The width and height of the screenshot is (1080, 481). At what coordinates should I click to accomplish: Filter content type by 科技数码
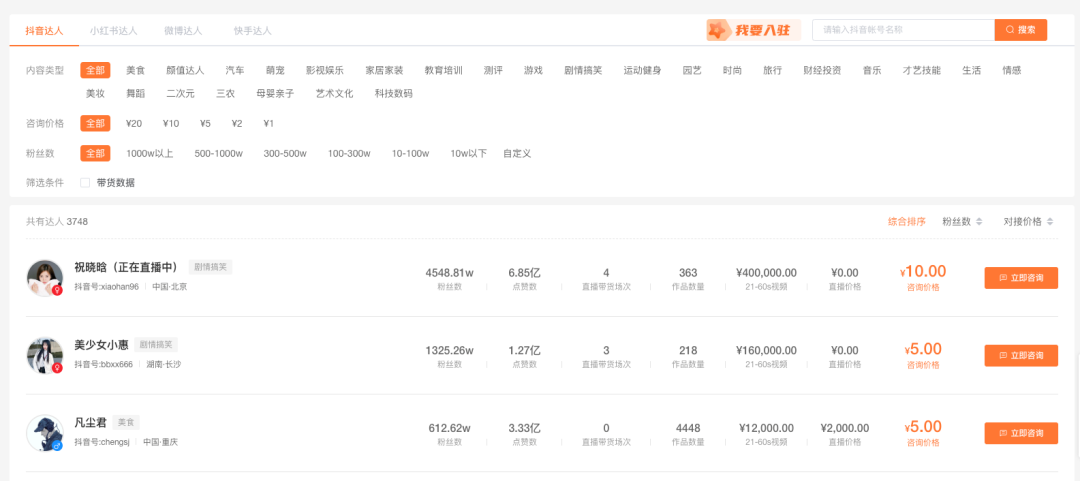(394, 94)
